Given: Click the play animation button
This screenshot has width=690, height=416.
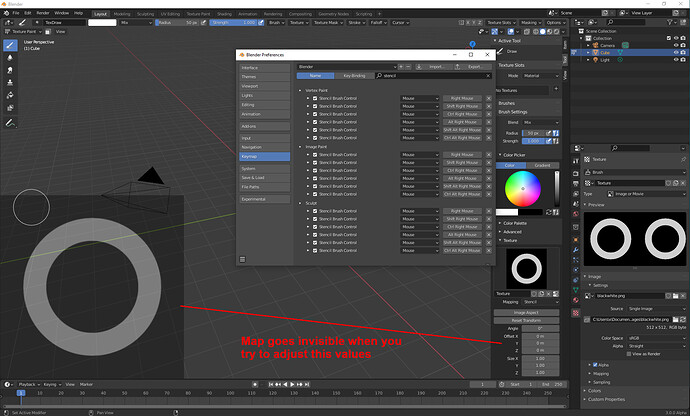Looking at the screenshot, I should (x=292, y=384).
